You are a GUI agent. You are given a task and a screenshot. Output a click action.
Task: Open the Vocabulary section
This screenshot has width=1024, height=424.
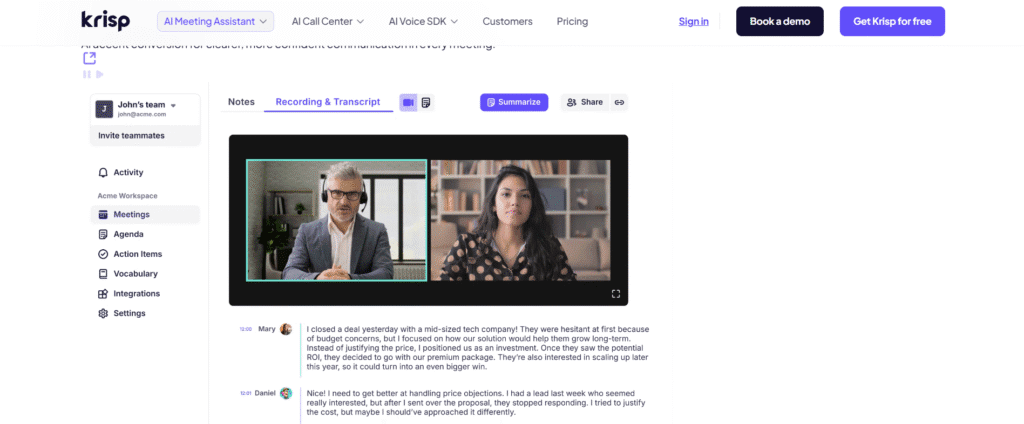click(x=128, y=274)
